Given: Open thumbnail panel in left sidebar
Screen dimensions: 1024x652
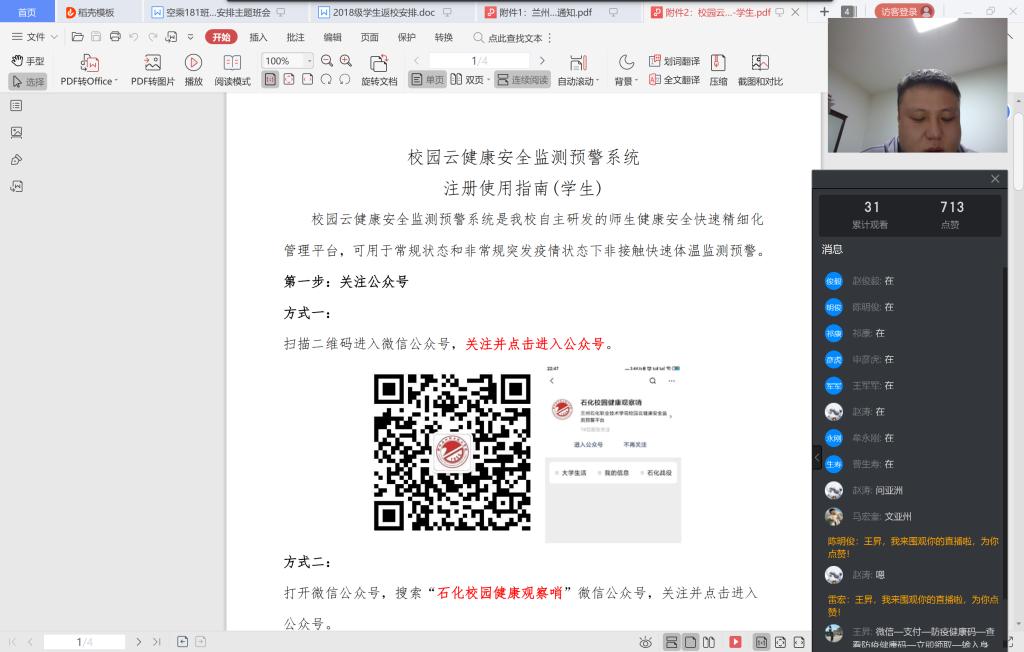Looking at the screenshot, I should point(16,132).
